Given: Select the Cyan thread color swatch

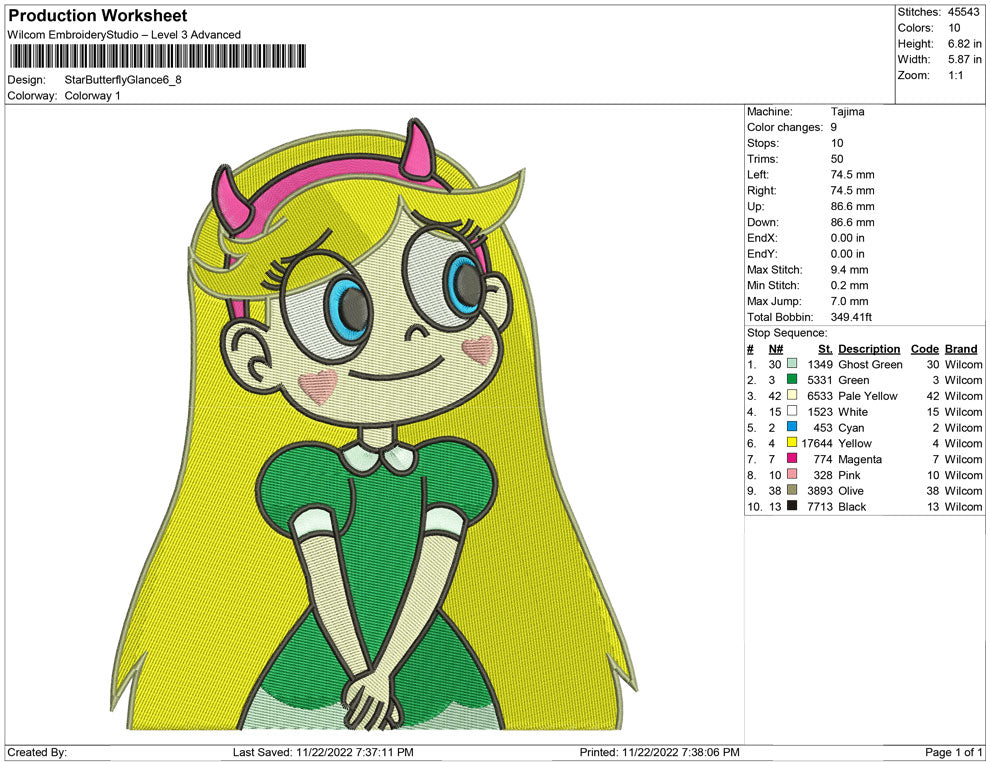Looking at the screenshot, I should click(792, 427).
